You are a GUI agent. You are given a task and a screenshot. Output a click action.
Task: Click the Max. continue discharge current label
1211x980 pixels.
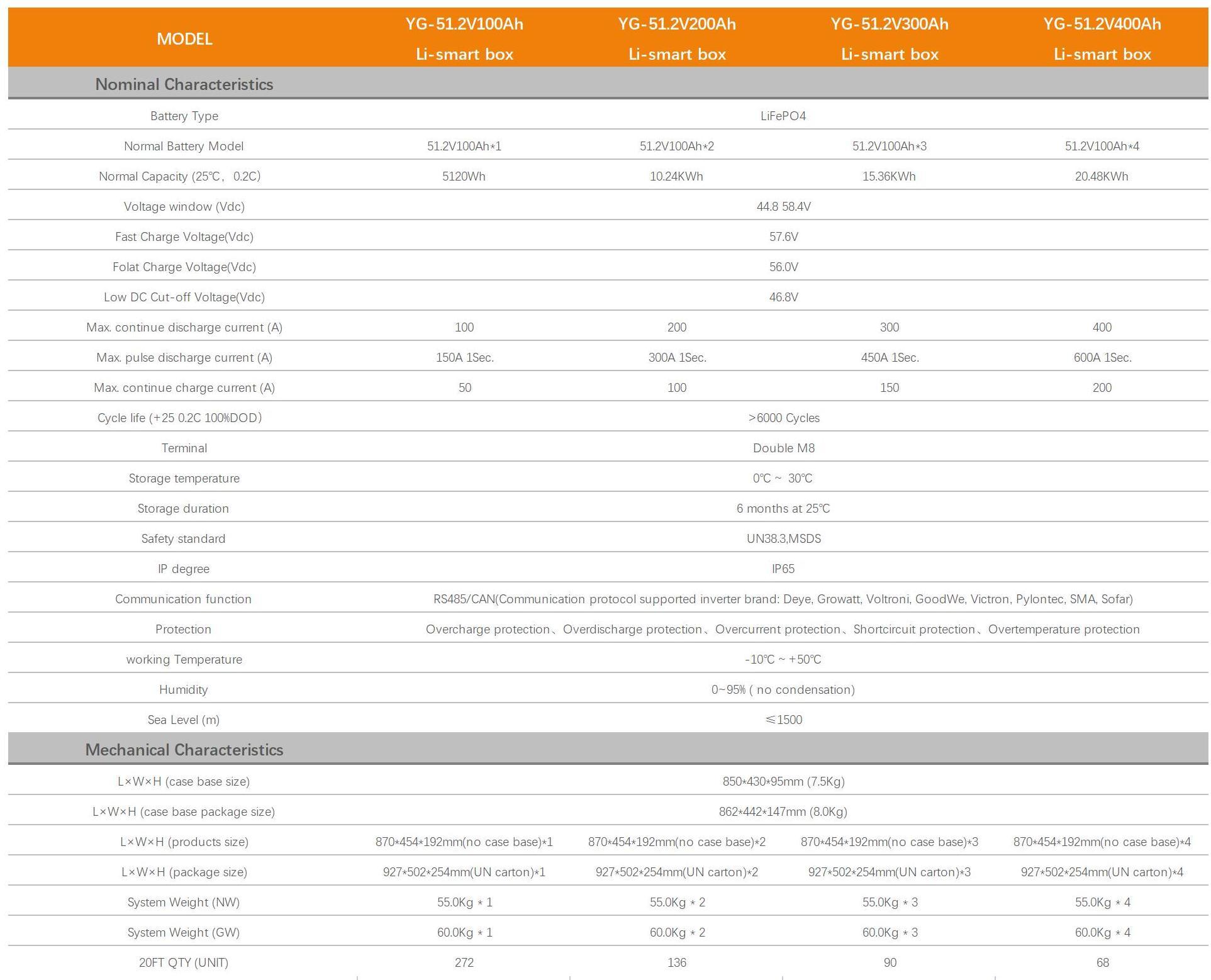(184, 327)
